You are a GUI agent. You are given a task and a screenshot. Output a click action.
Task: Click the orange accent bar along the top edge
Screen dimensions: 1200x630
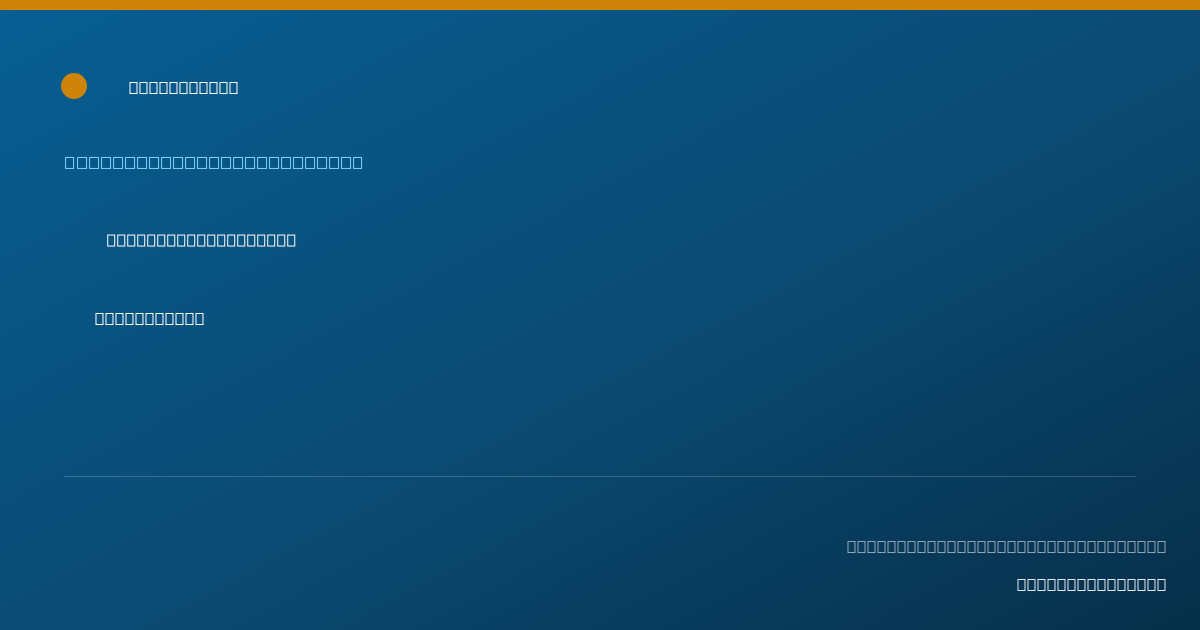point(600,5)
